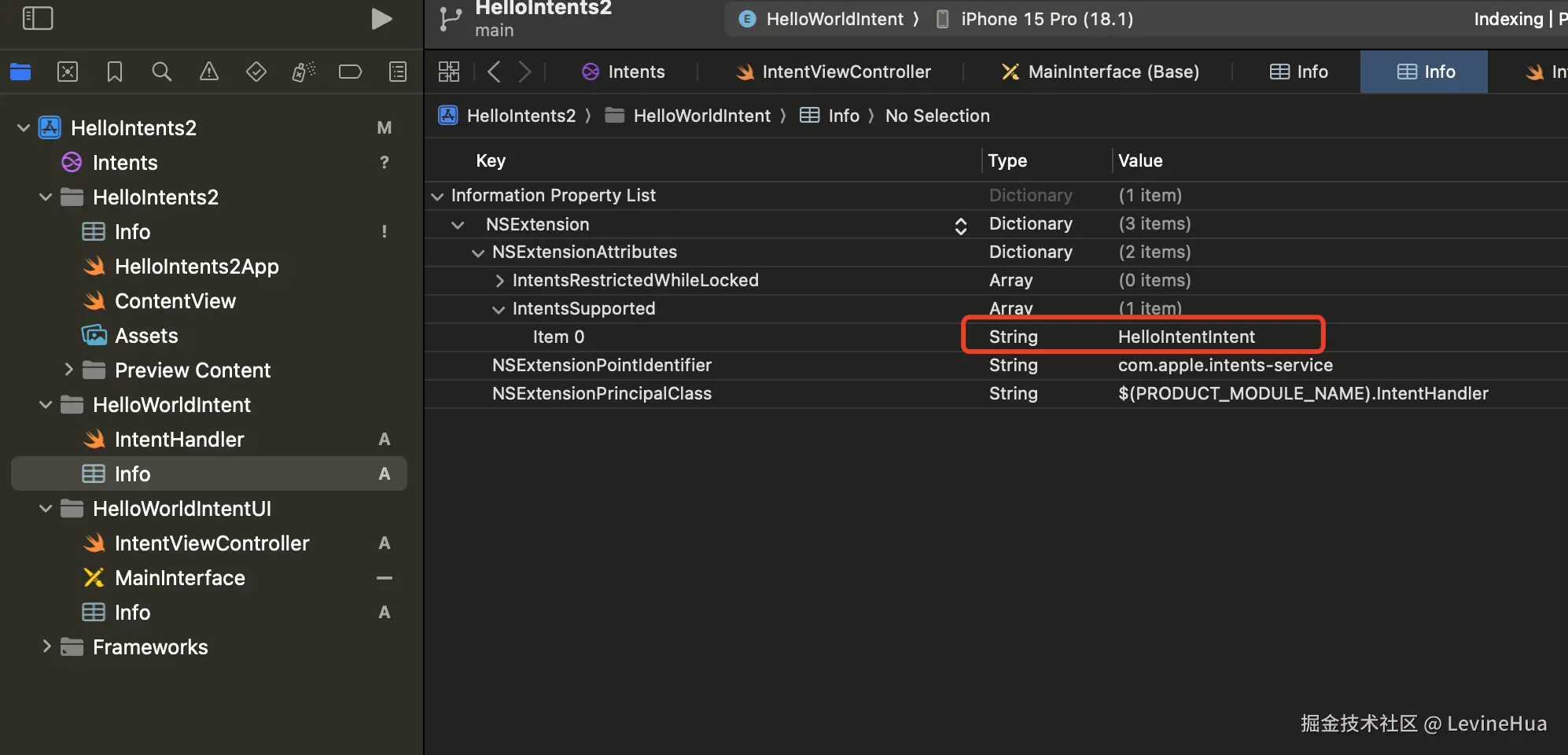Select the Item 0 key row
The height and width of the screenshot is (755, 1568).
tap(558, 337)
